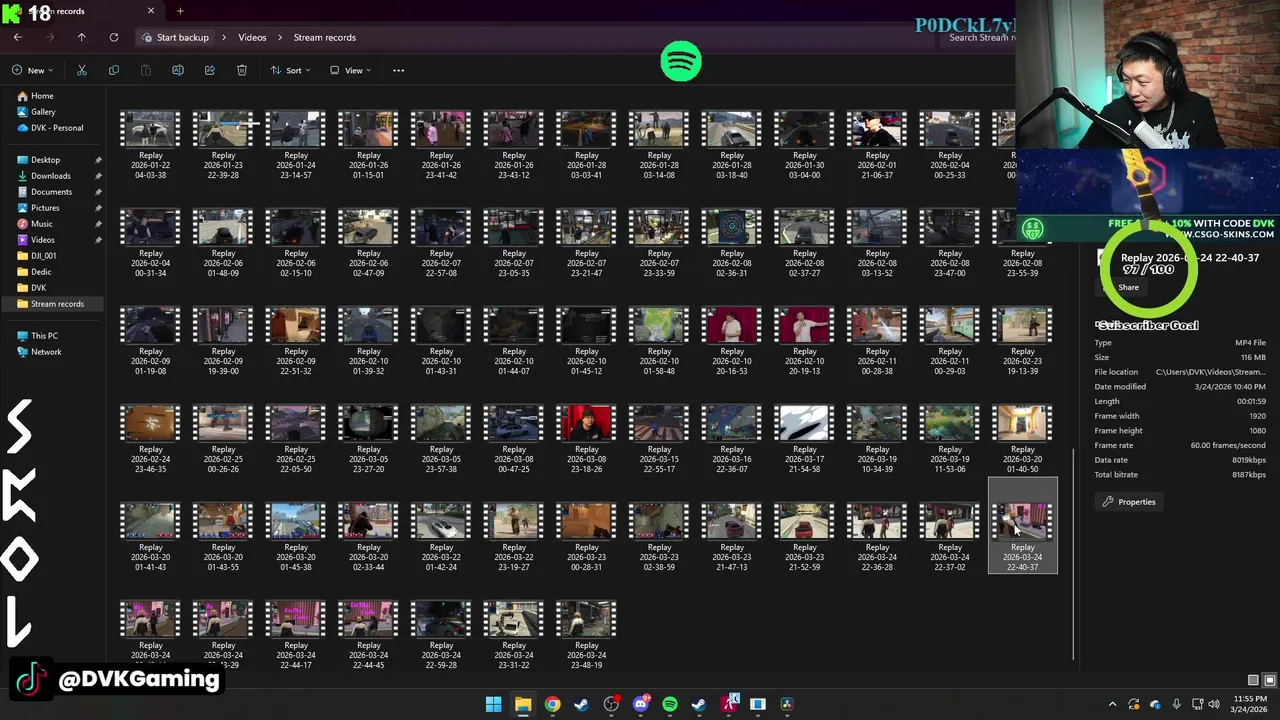Open the Pictures quick access folder

(x=45, y=208)
